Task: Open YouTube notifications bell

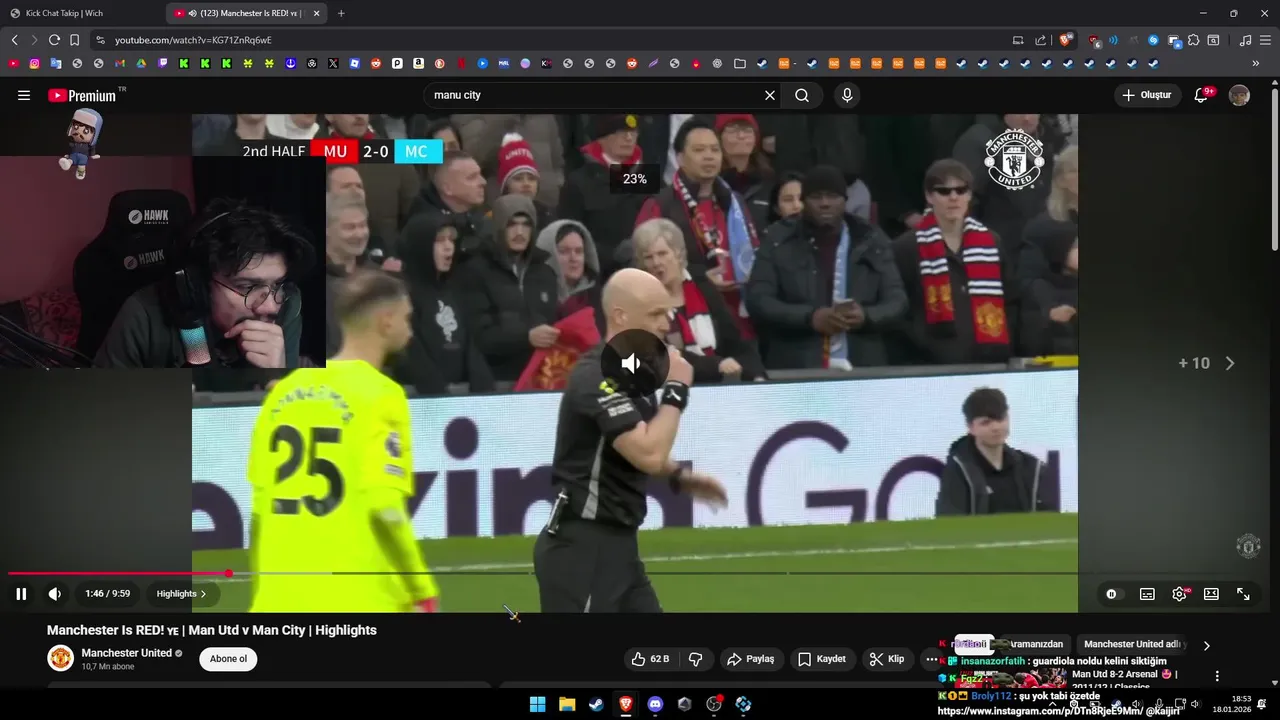Action: 1203,95
